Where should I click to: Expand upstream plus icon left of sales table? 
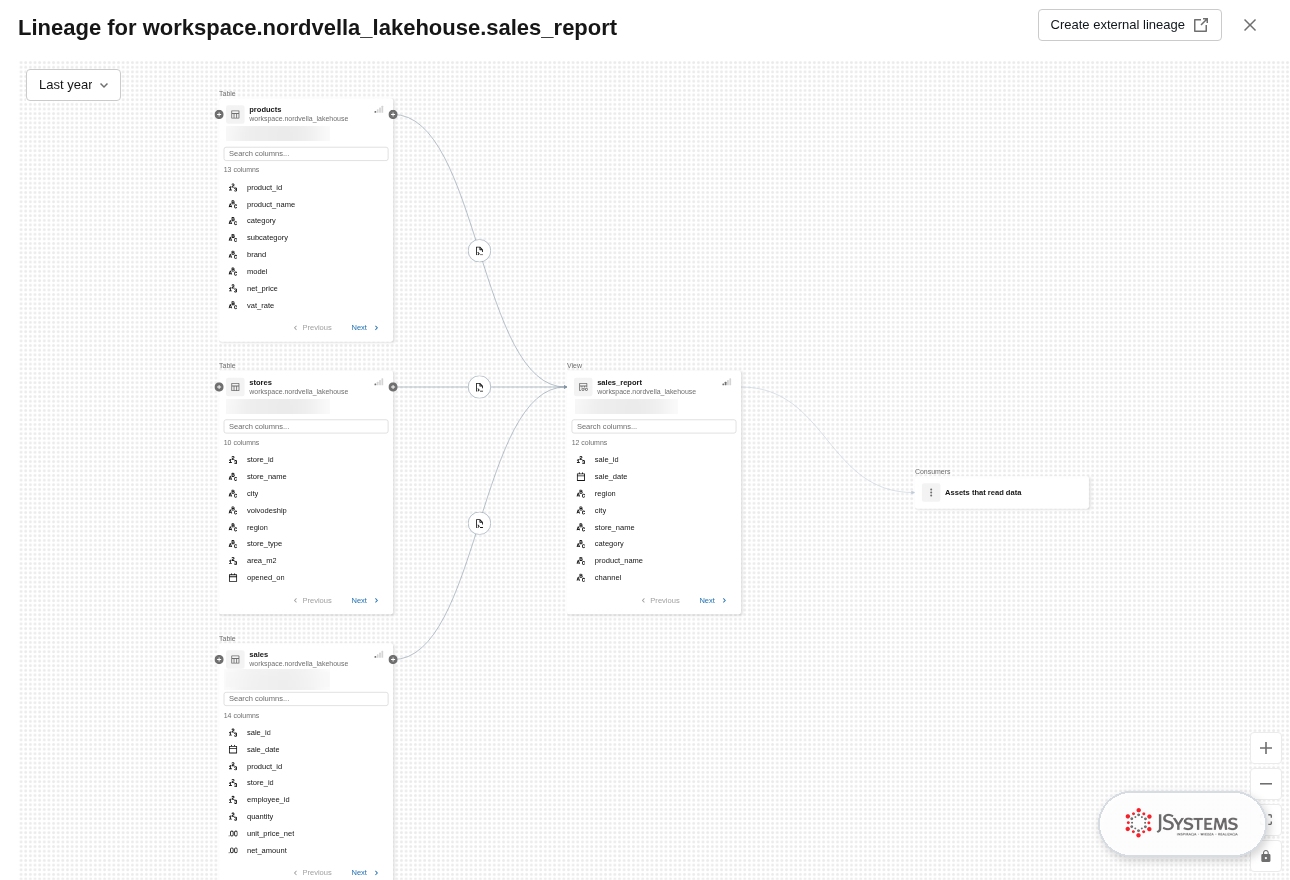point(219,659)
